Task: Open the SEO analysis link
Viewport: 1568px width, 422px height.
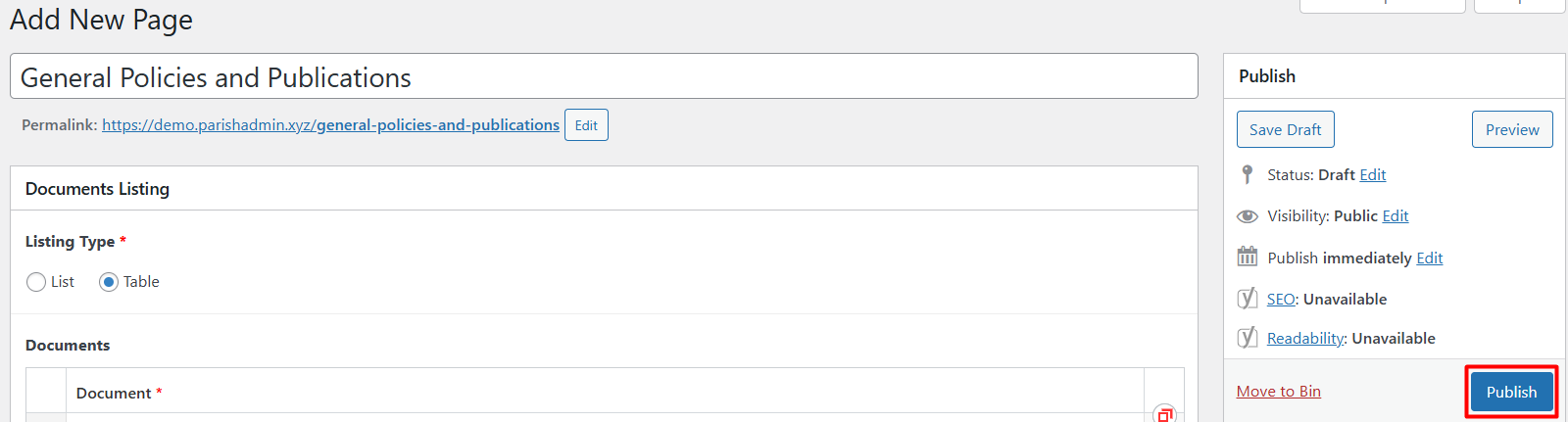Action: pos(1281,299)
